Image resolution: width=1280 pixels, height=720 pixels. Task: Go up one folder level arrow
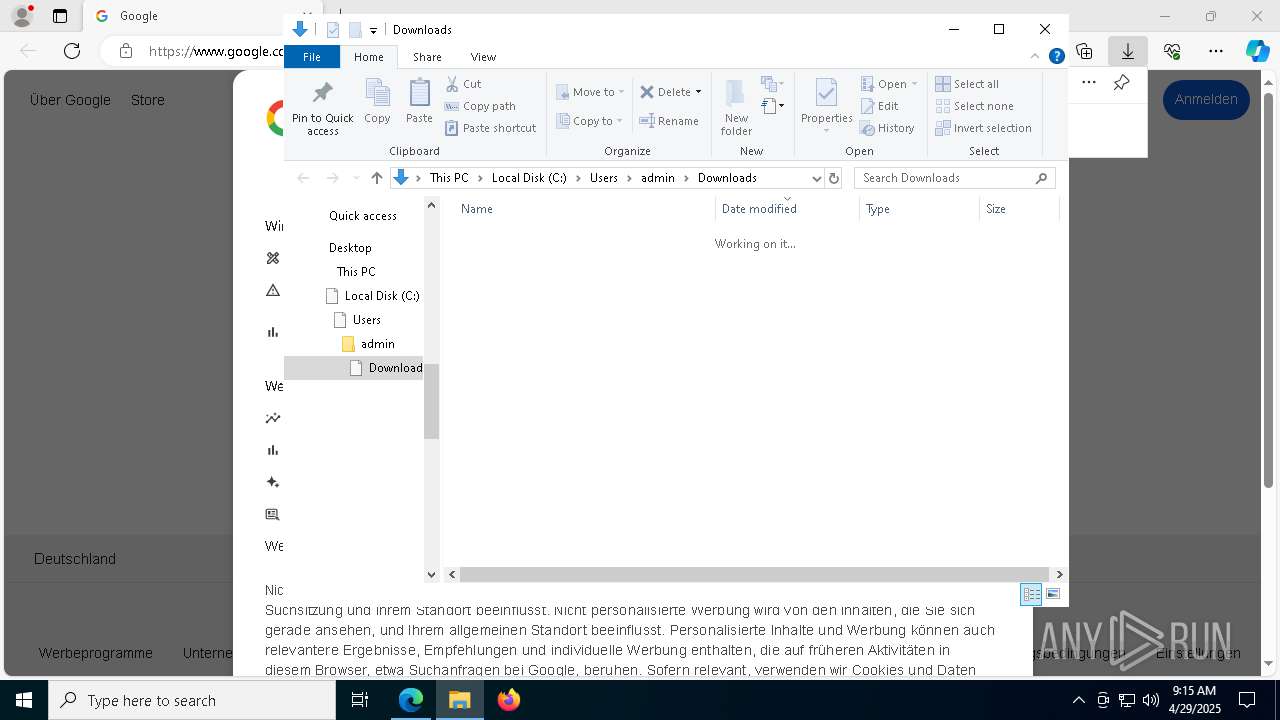376,178
